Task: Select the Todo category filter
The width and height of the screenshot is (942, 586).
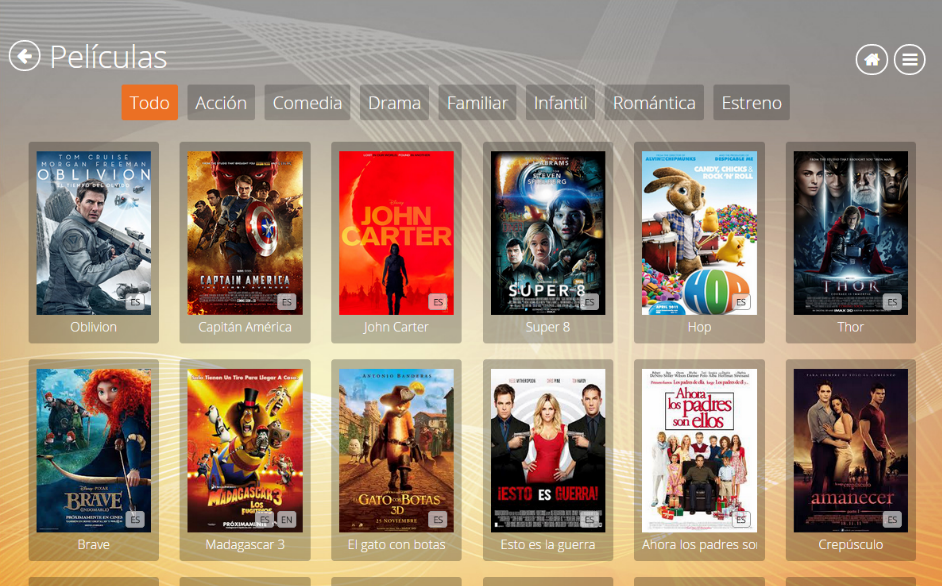Action: click(x=149, y=103)
